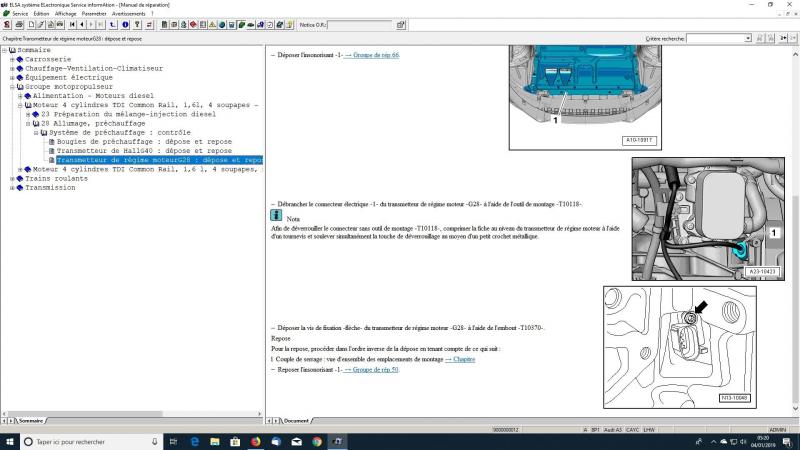Click the print icon in the toolbar
The width and height of the screenshot is (800, 450).
pyautogui.click(x=19, y=24)
